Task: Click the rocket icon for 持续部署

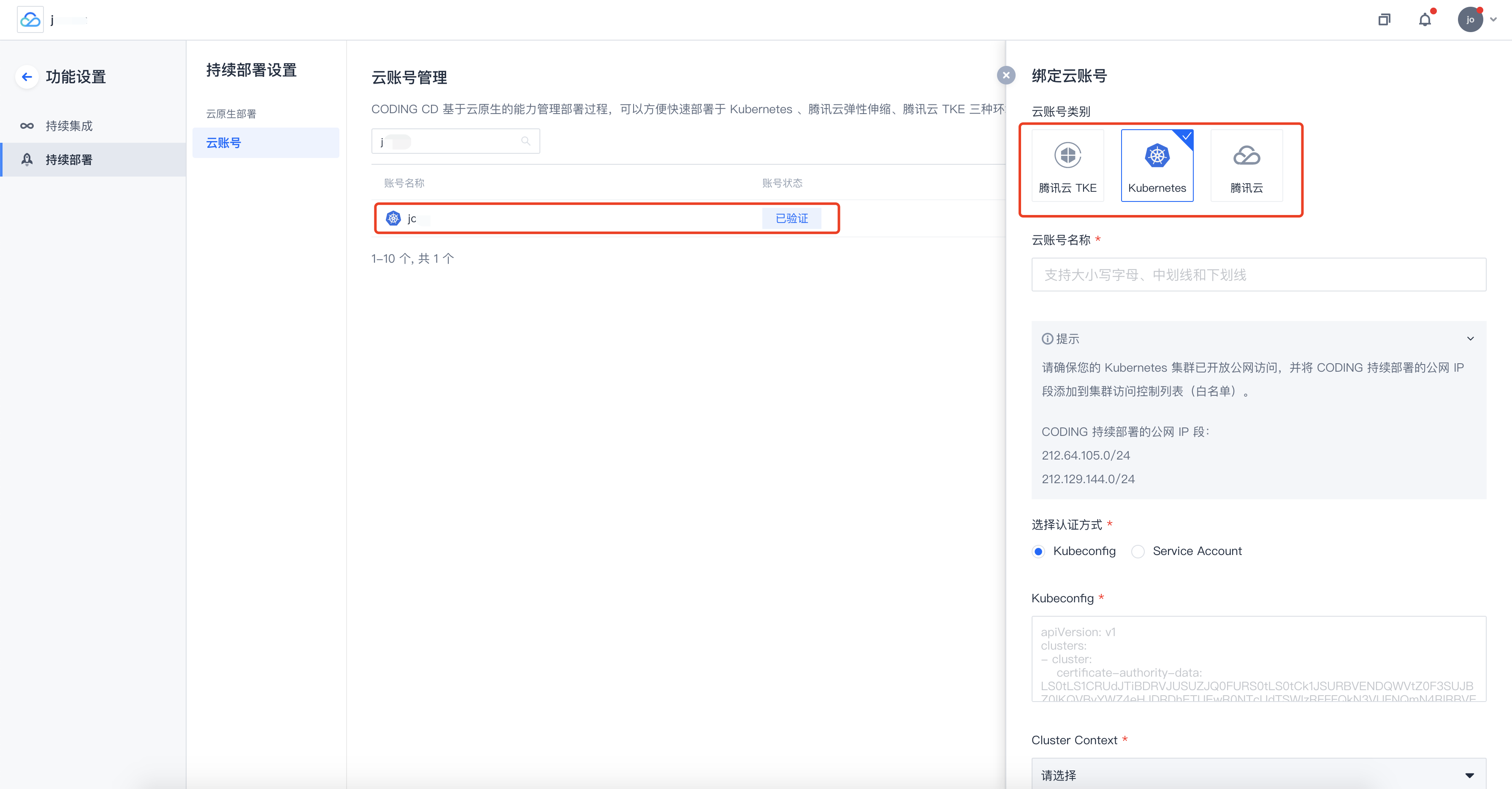Action: [27, 160]
